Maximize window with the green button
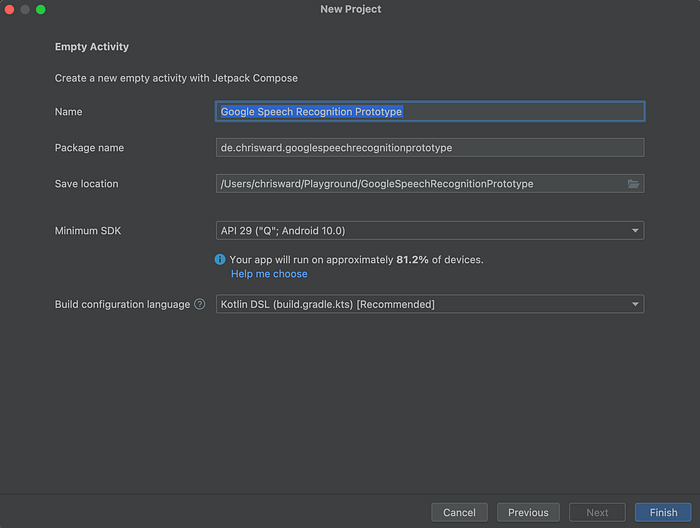The image size is (700, 528). [41, 9]
